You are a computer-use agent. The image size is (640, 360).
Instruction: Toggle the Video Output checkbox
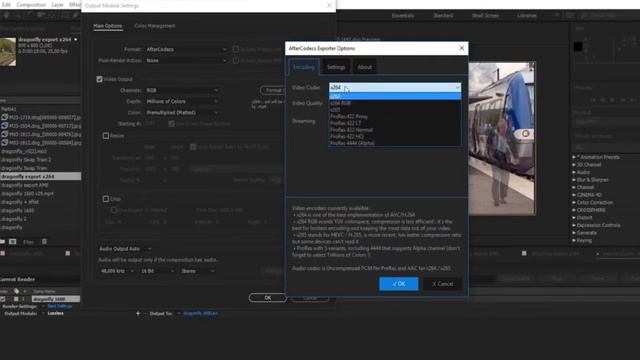tap(100, 79)
